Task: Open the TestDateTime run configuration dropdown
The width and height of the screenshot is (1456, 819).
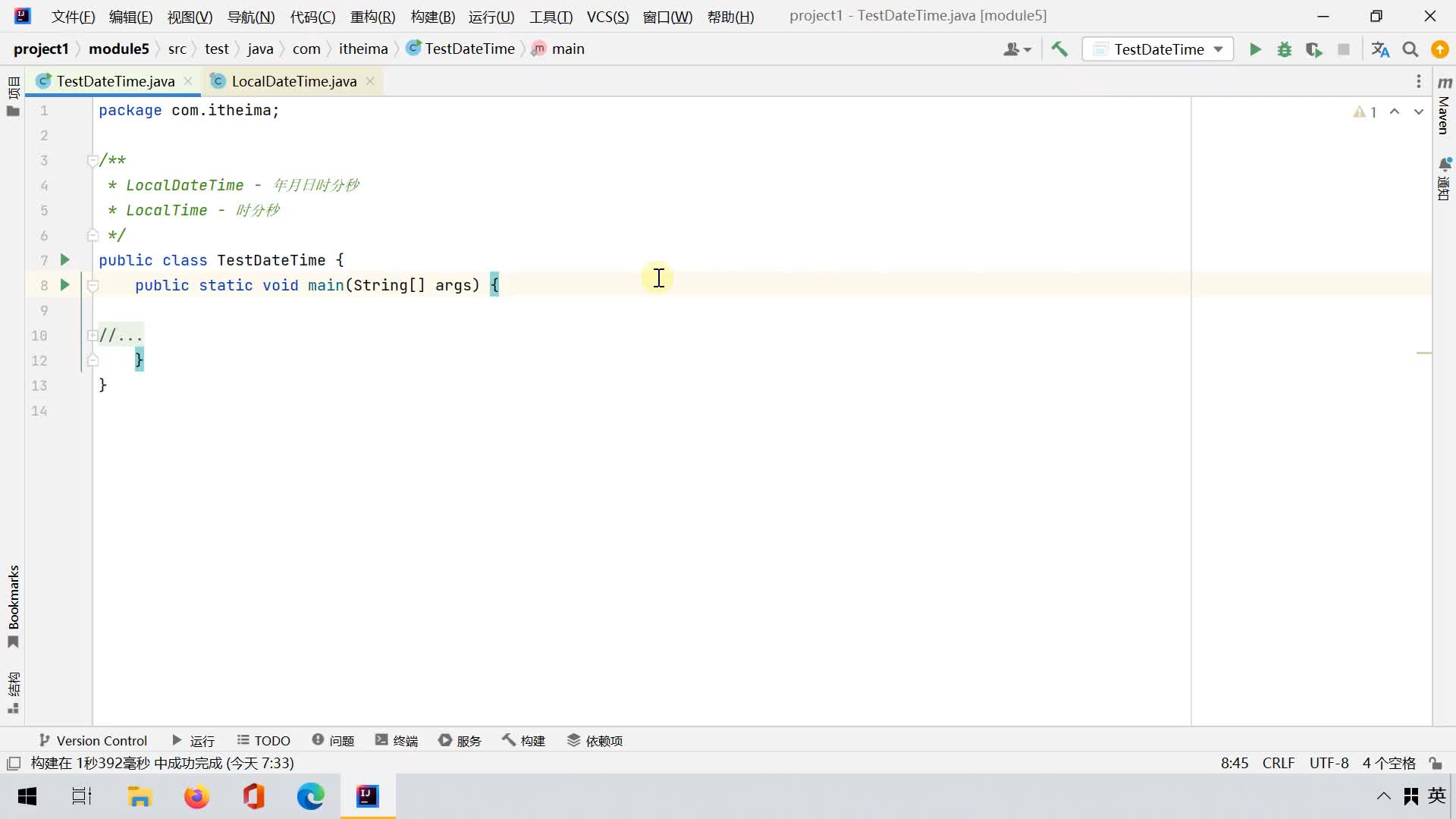Action: [x=1158, y=49]
